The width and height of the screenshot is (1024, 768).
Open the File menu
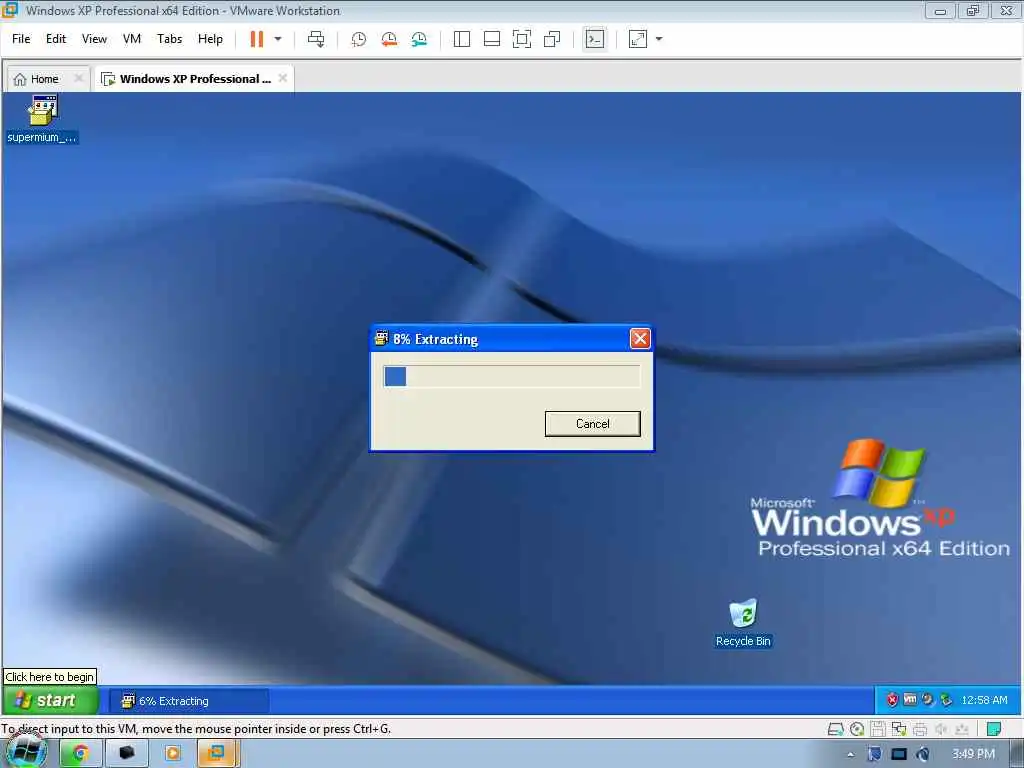tap(21, 39)
